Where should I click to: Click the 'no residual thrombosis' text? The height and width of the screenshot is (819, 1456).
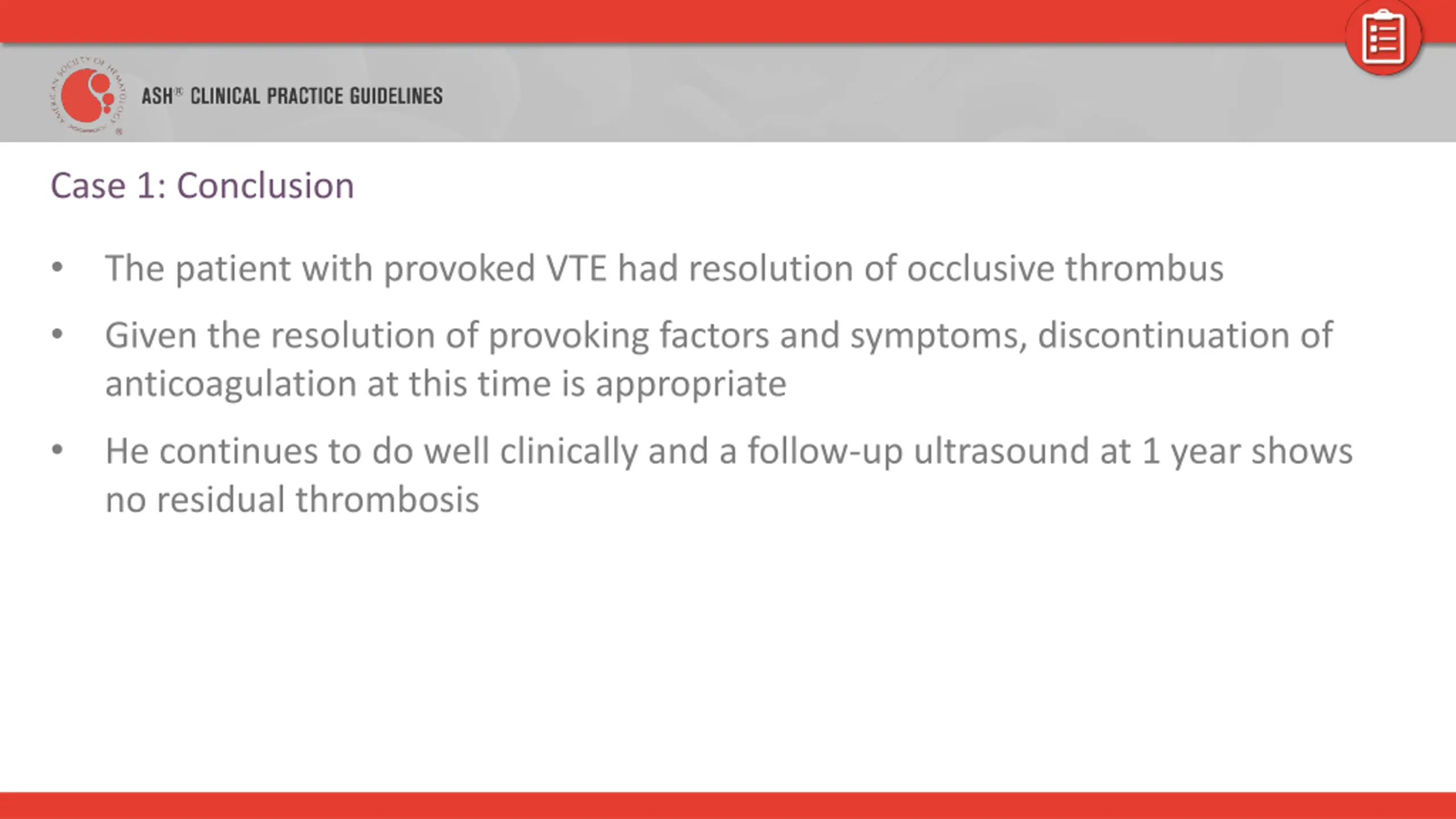(292, 499)
